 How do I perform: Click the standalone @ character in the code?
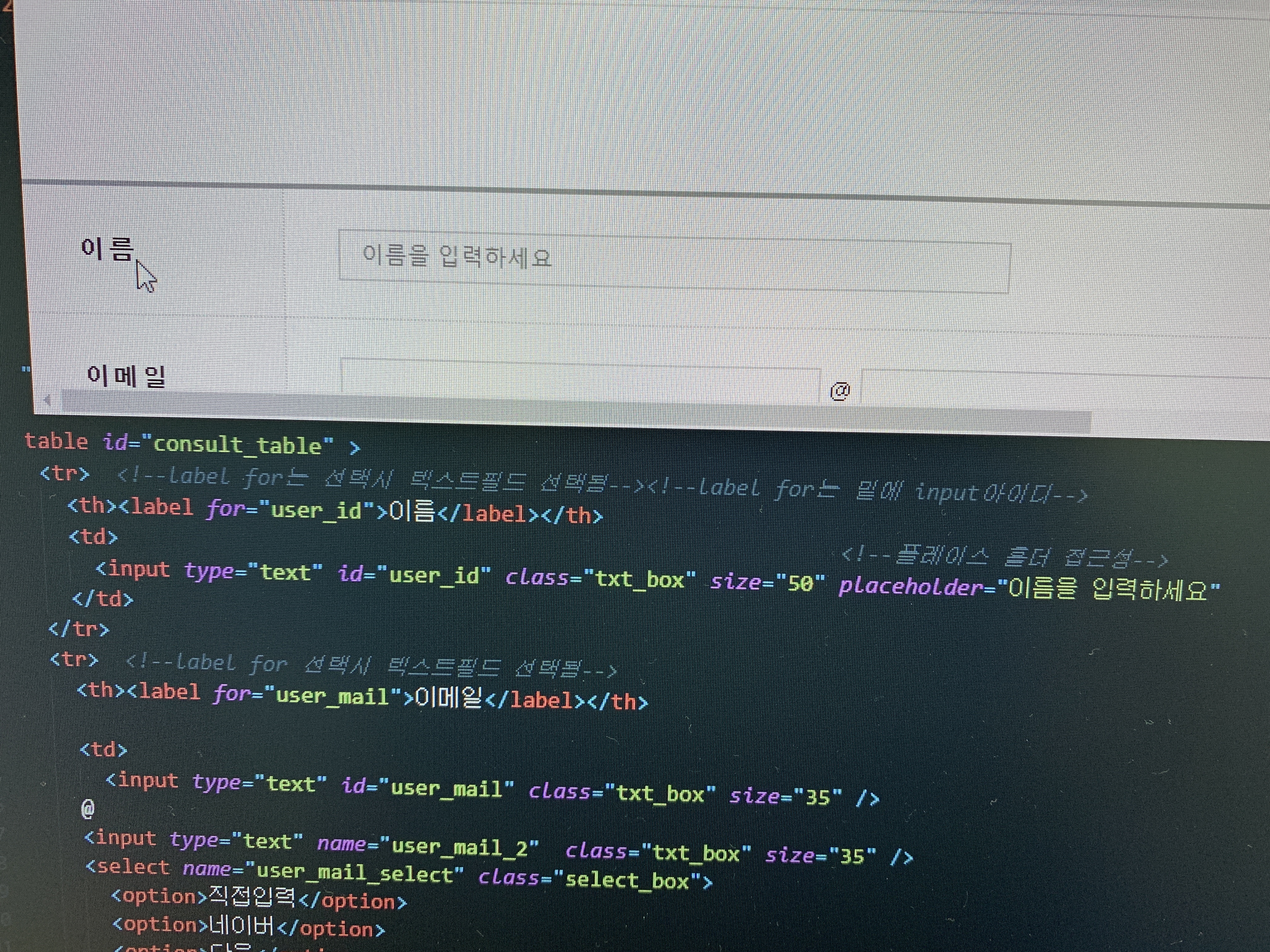tap(88, 809)
